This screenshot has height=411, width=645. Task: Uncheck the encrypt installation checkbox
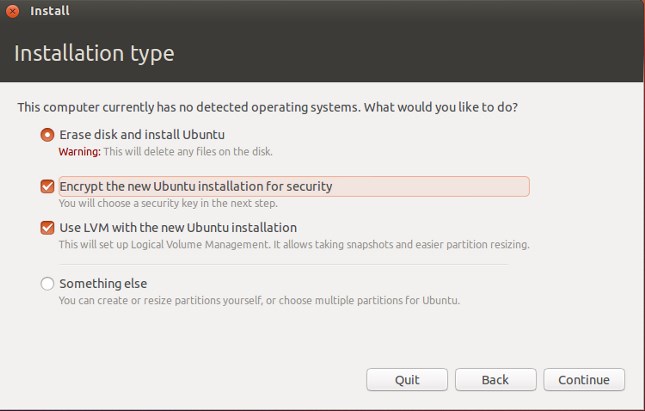[x=47, y=186]
